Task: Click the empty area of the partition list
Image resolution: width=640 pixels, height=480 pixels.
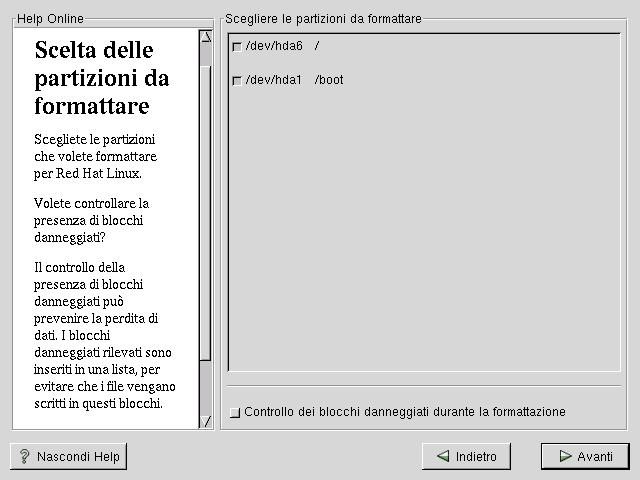Action: click(425, 230)
